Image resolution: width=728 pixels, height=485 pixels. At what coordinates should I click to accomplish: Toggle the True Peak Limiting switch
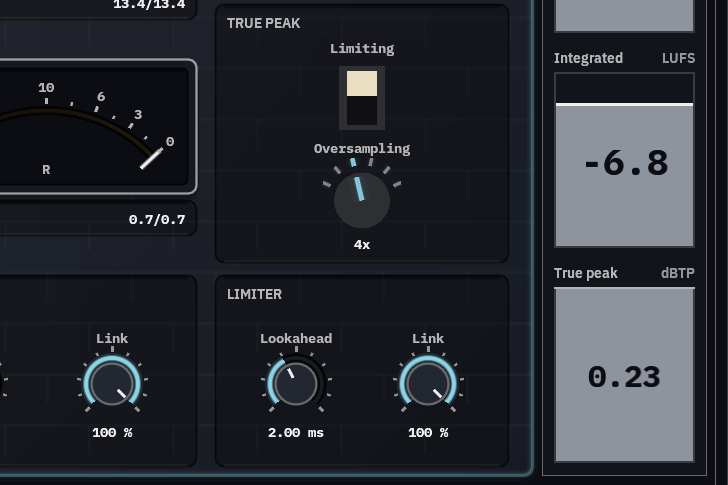click(362, 98)
